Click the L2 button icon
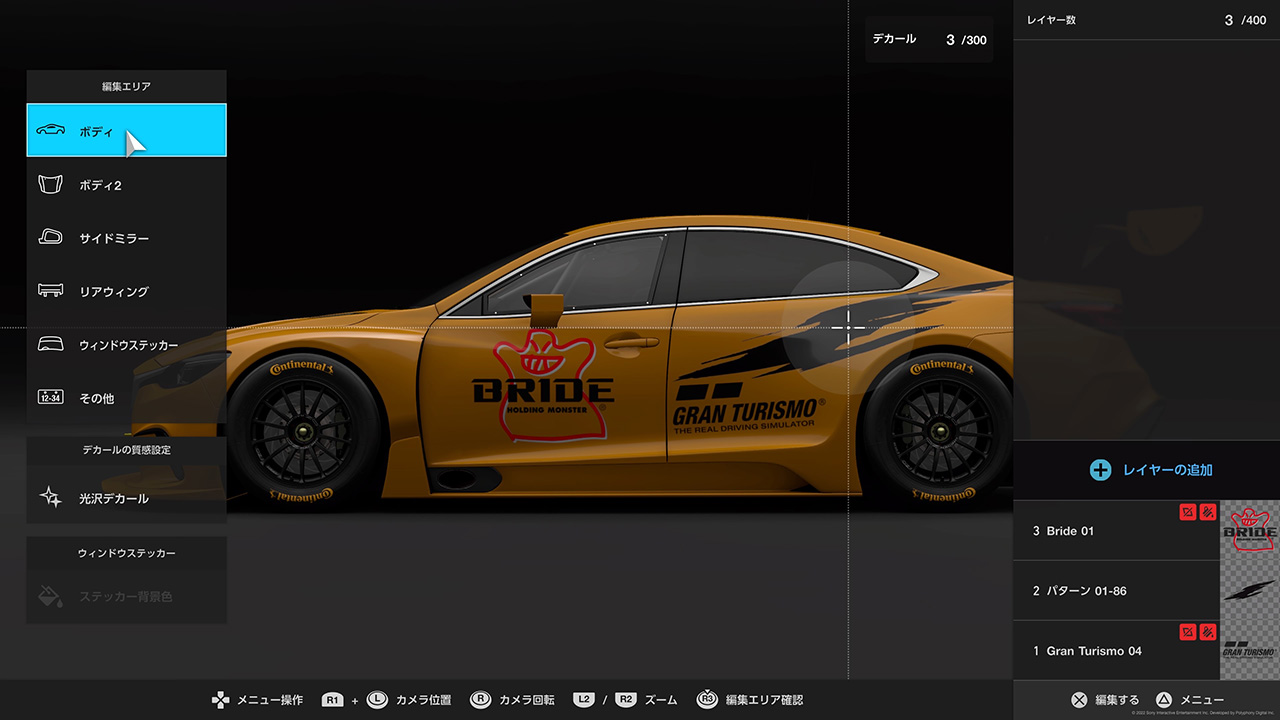The height and width of the screenshot is (720, 1280). tap(585, 700)
